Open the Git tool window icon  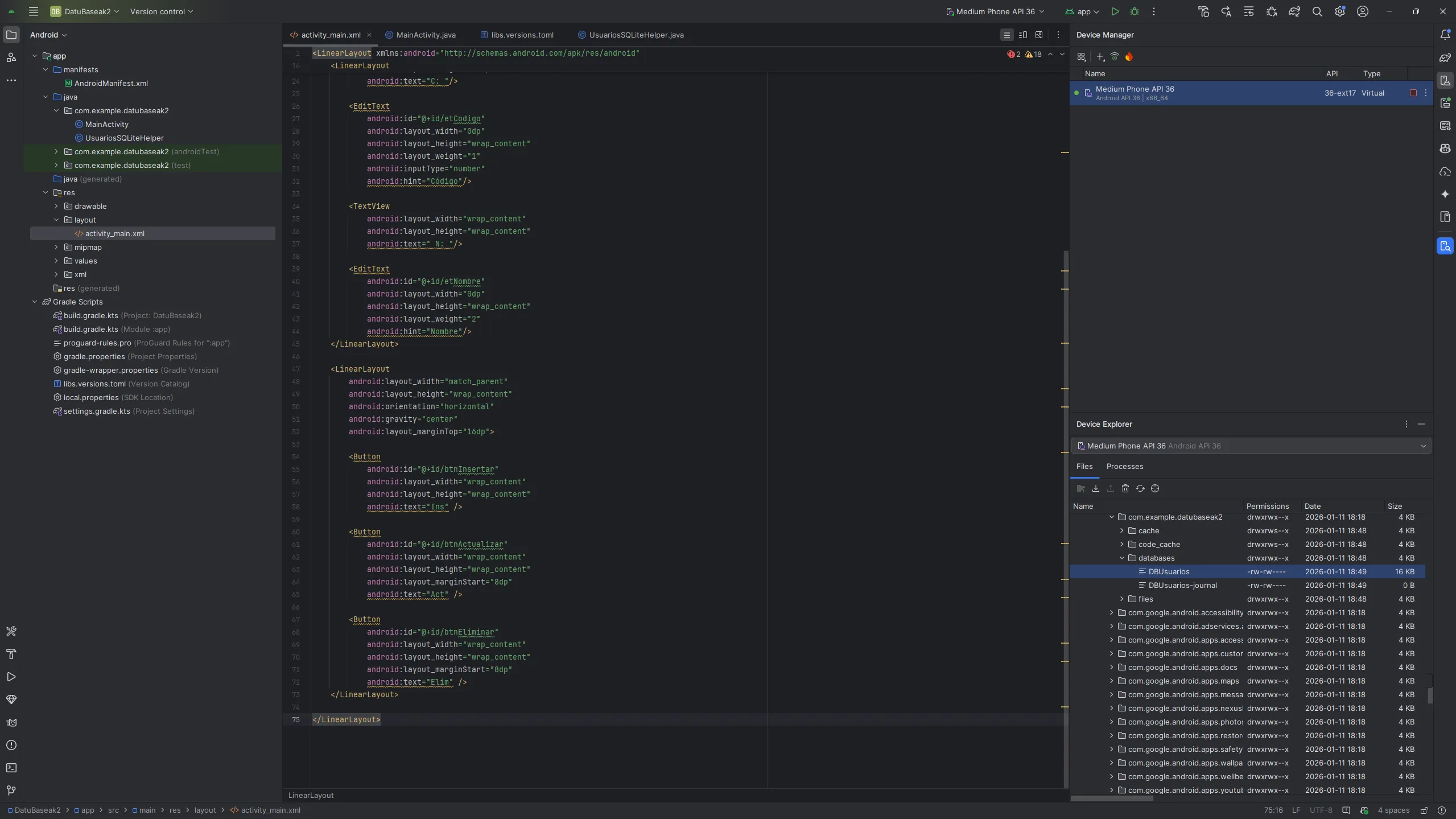[11, 790]
